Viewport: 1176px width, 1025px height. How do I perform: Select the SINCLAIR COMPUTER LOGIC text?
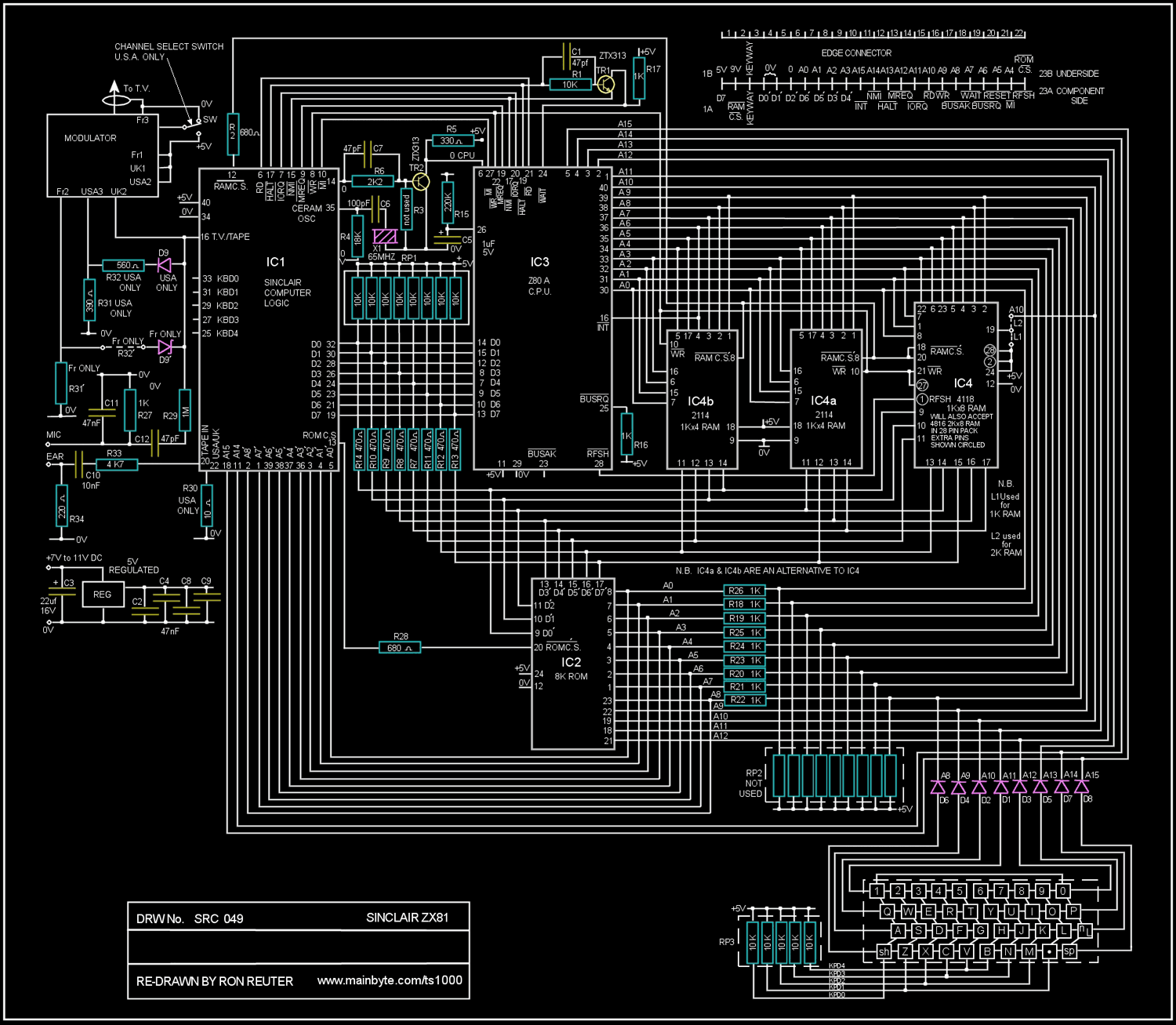point(287,293)
